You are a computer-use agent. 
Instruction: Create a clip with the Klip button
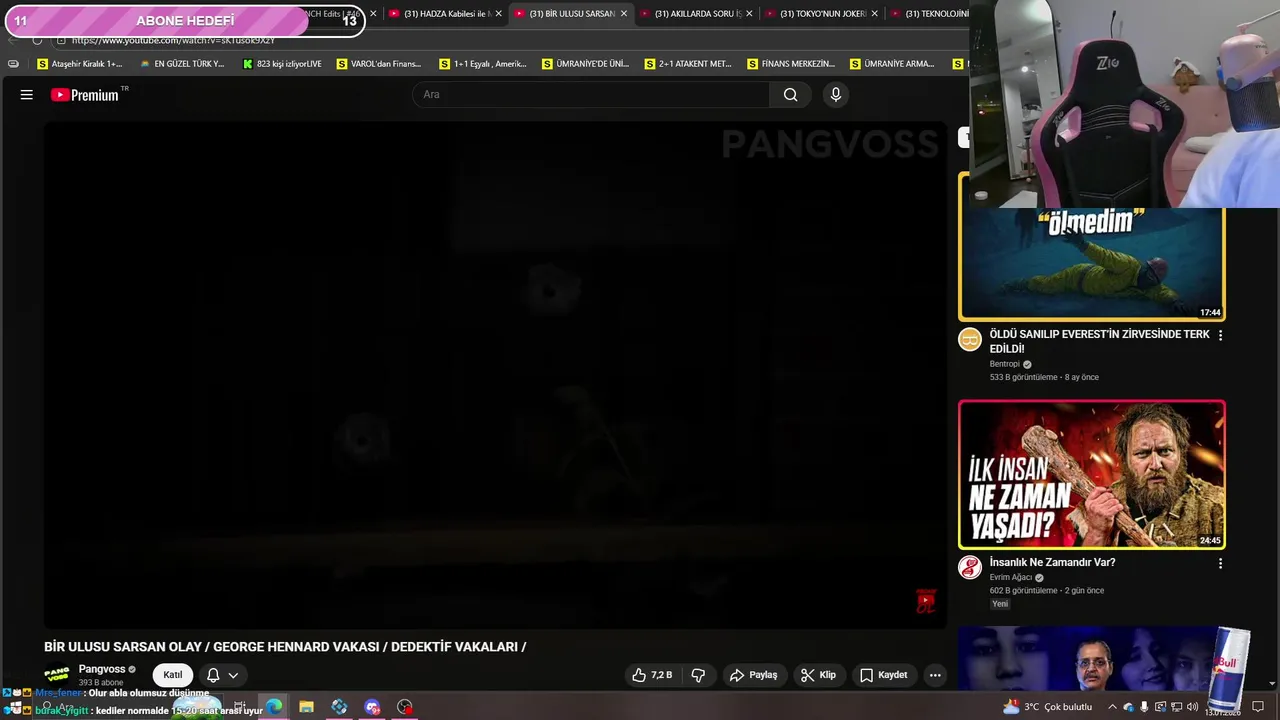818,675
